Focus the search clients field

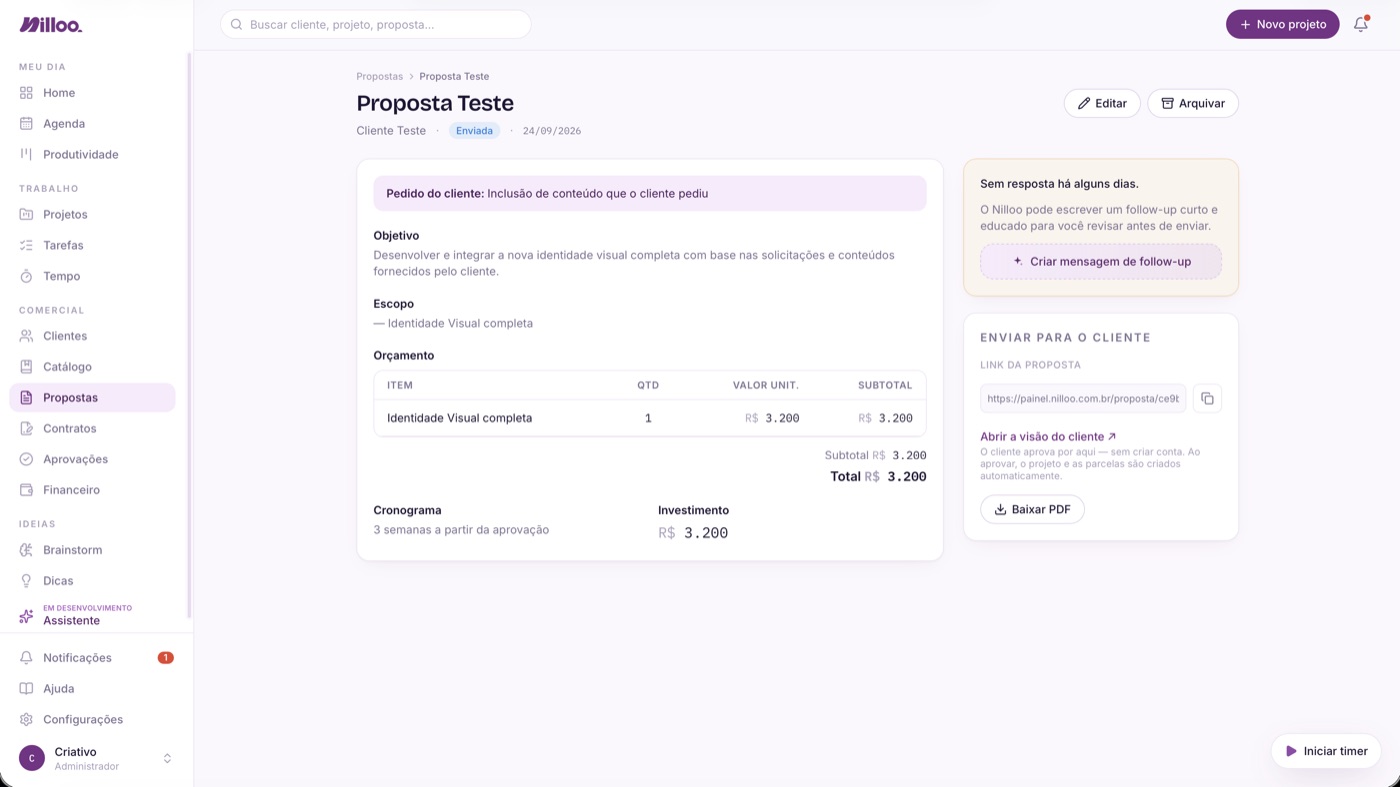[x=376, y=24]
